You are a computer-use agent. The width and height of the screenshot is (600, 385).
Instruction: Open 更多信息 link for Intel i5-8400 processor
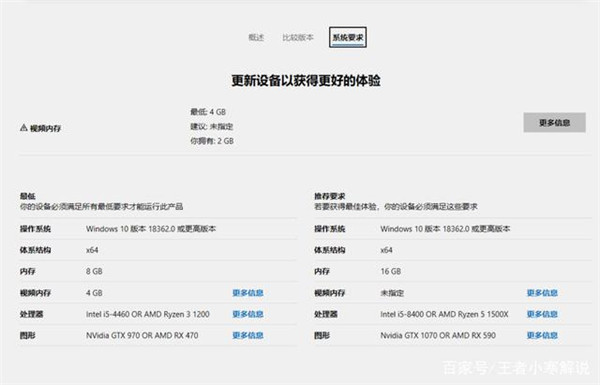pos(542,314)
